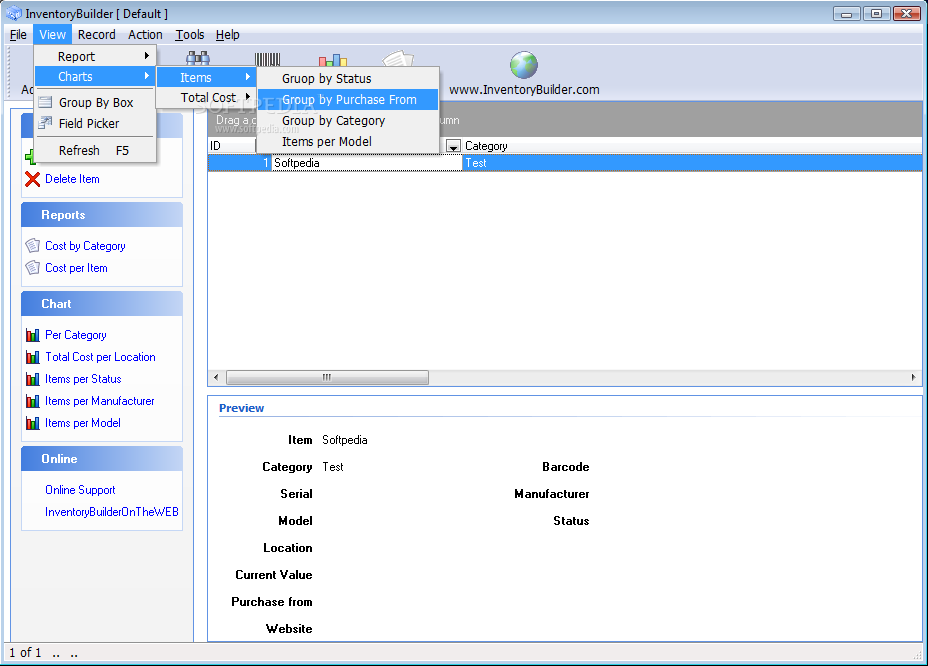The height and width of the screenshot is (666, 928).
Task: Select Group by Purchase From chart
Action: point(348,99)
